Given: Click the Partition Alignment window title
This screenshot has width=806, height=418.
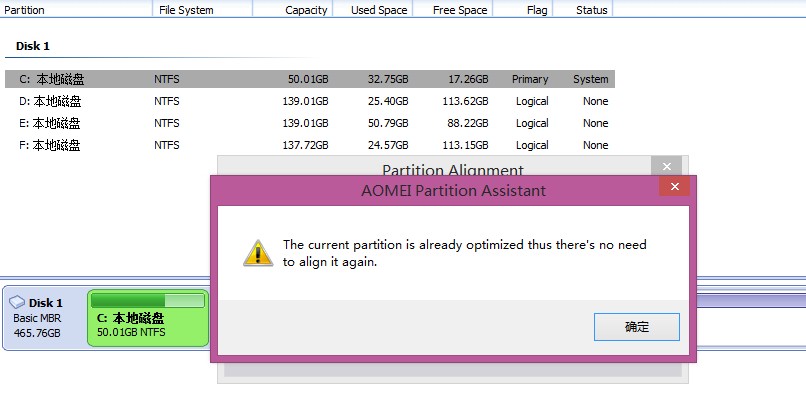Looking at the screenshot, I should click(x=453, y=170).
